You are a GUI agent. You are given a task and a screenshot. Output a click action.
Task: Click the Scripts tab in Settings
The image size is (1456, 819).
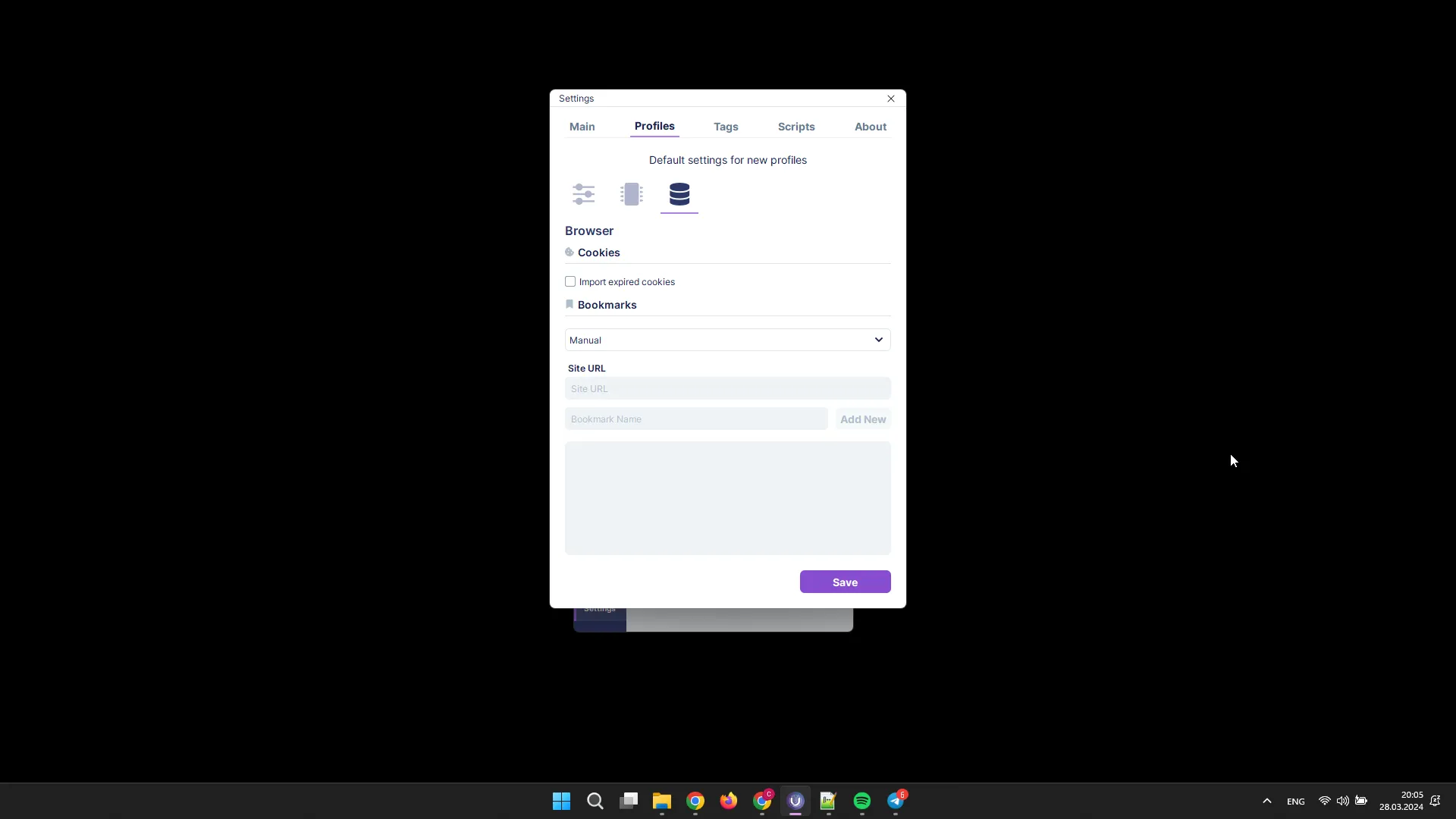tap(796, 126)
